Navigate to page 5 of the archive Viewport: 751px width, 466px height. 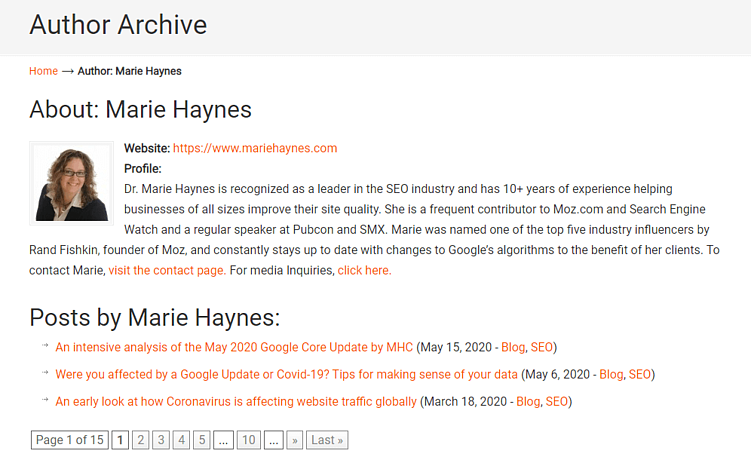pos(201,439)
